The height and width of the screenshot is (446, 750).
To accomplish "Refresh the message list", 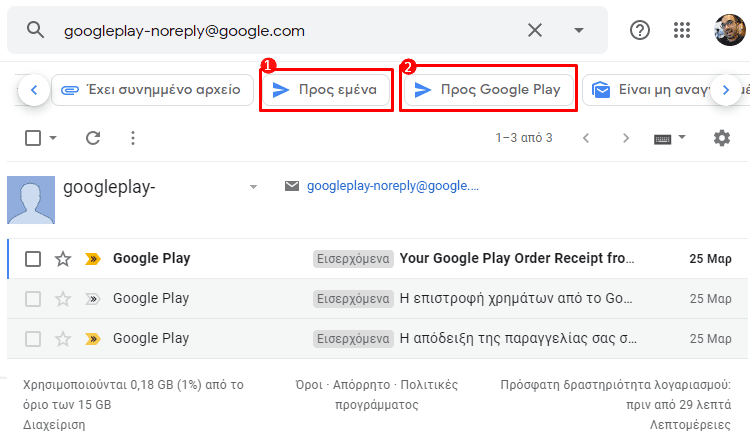I will [93, 138].
